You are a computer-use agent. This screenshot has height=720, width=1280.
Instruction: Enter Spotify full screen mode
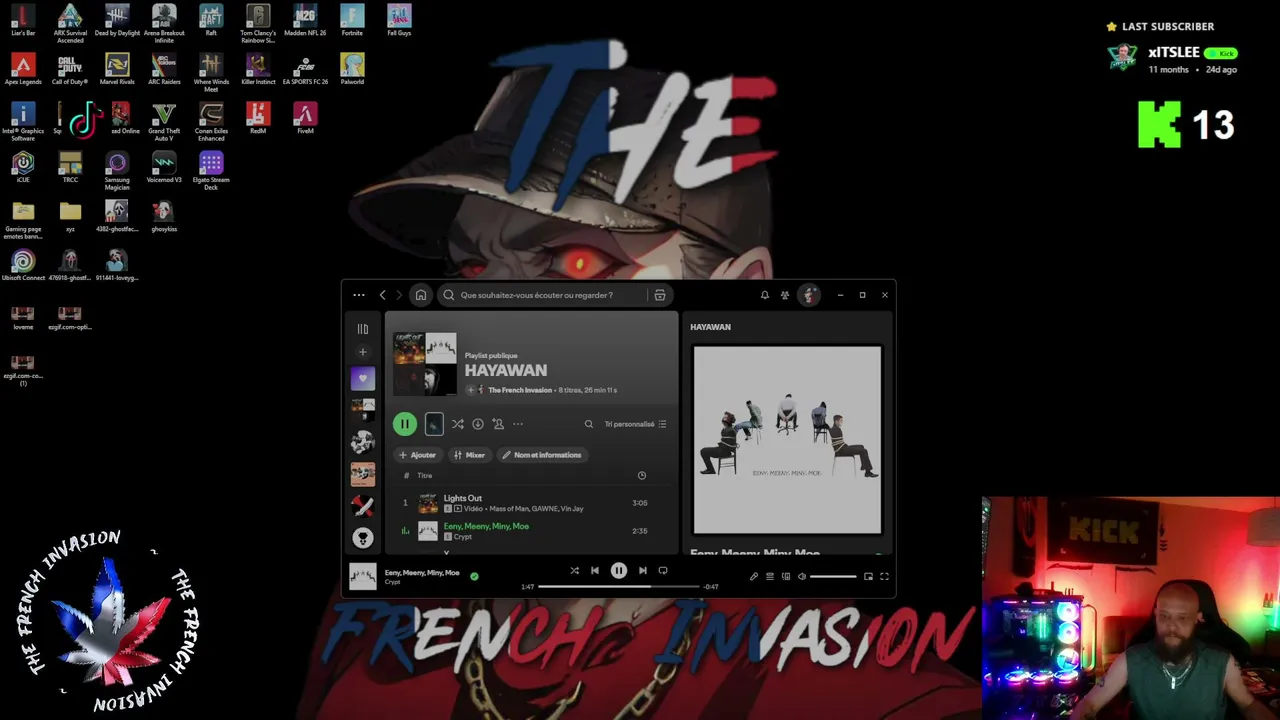[x=884, y=576]
